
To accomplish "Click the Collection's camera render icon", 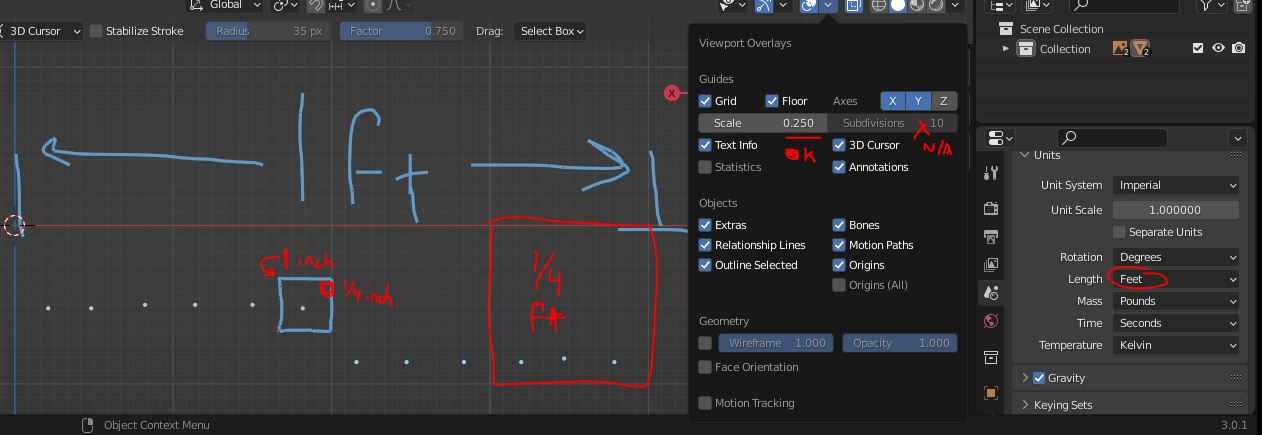I will 1239,48.
